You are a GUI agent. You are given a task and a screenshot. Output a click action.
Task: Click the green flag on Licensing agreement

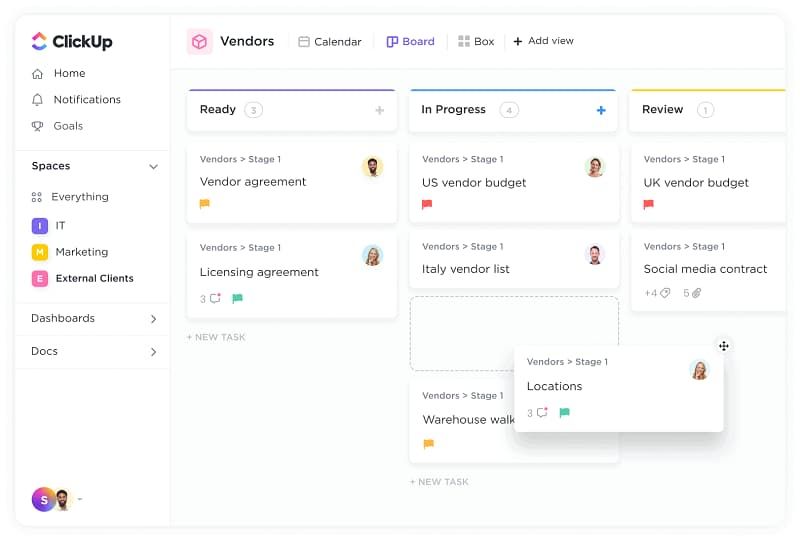pyautogui.click(x=238, y=298)
